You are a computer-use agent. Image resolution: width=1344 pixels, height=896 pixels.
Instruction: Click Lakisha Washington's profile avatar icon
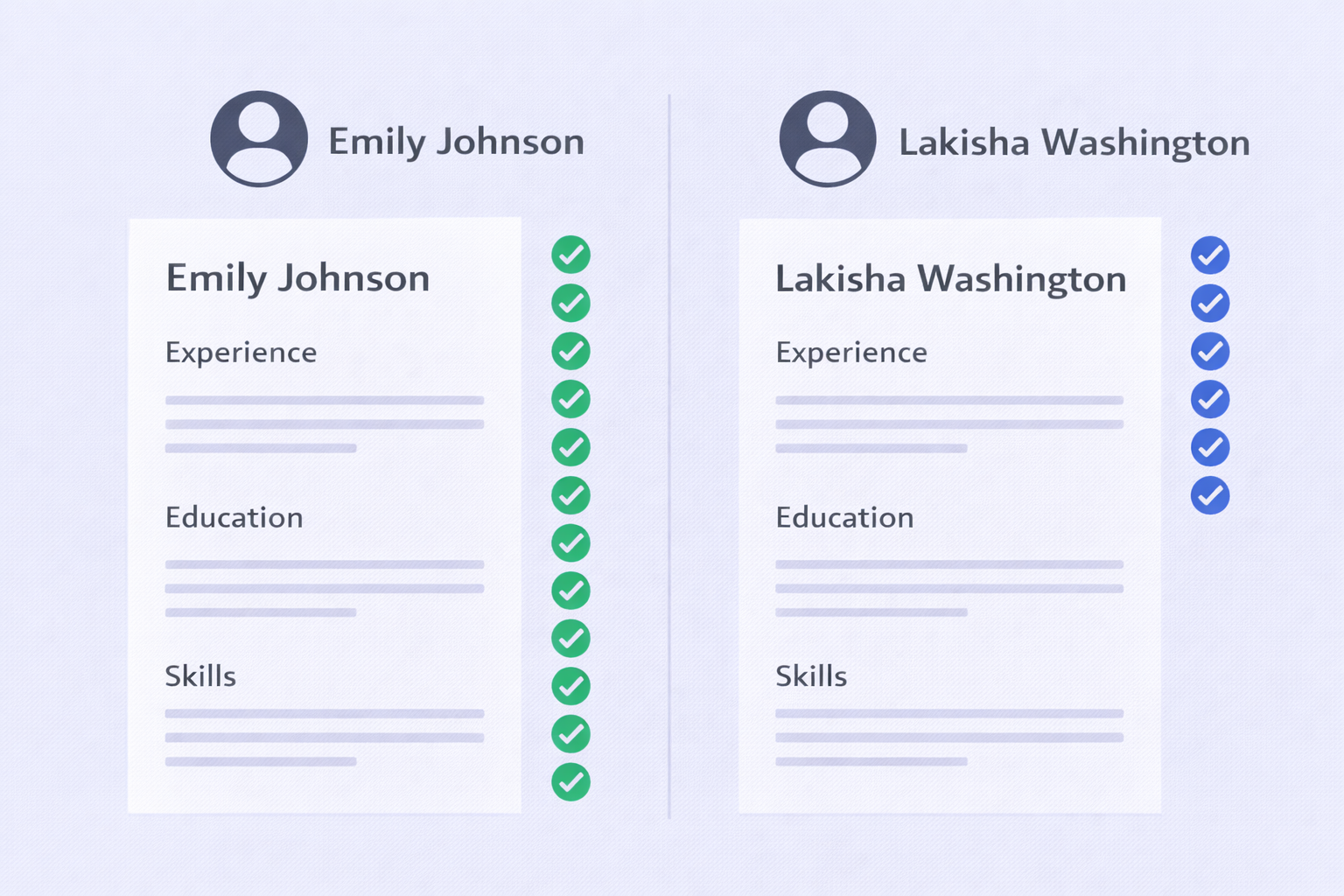[828, 139]
